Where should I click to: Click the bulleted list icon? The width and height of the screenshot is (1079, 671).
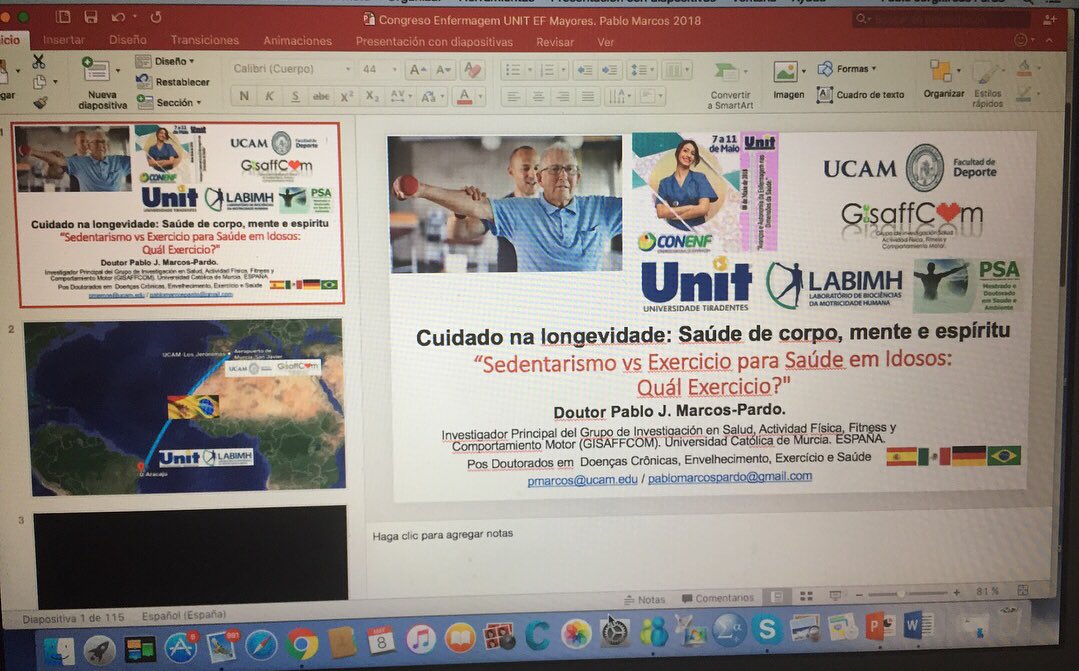pos(513,70)
